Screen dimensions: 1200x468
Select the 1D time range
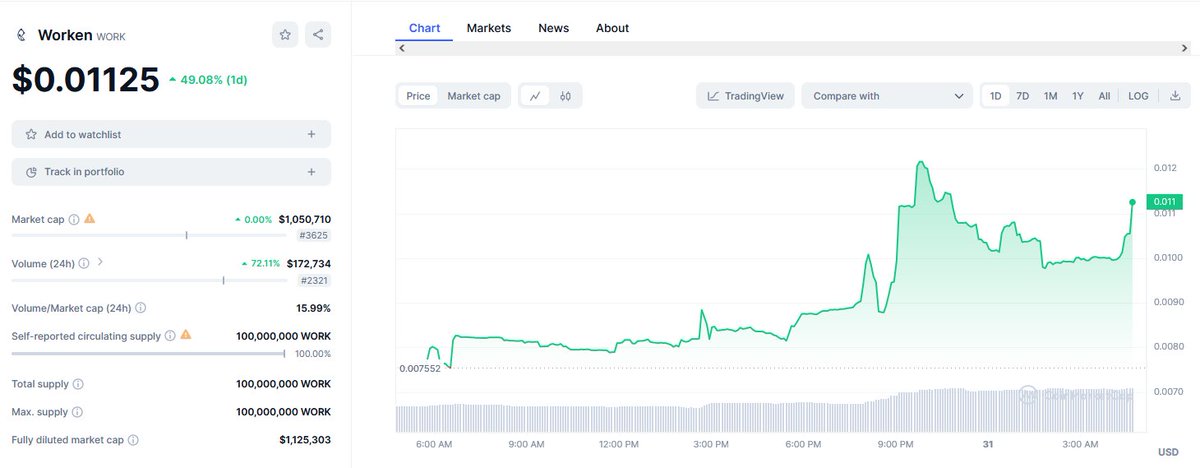(996, 96)
